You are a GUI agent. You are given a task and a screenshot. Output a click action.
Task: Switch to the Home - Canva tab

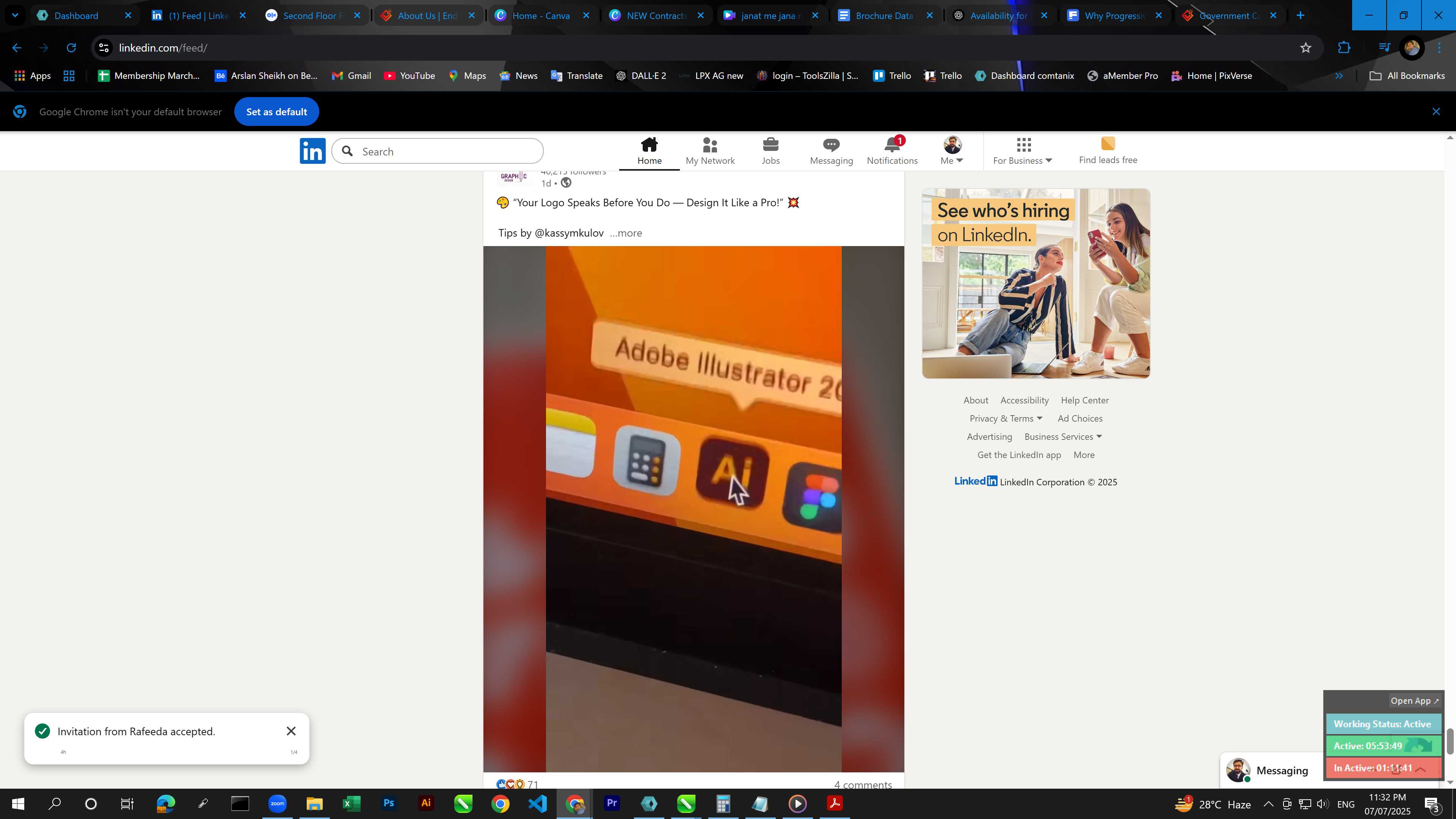pyautogui.click(x=541, y=15)
